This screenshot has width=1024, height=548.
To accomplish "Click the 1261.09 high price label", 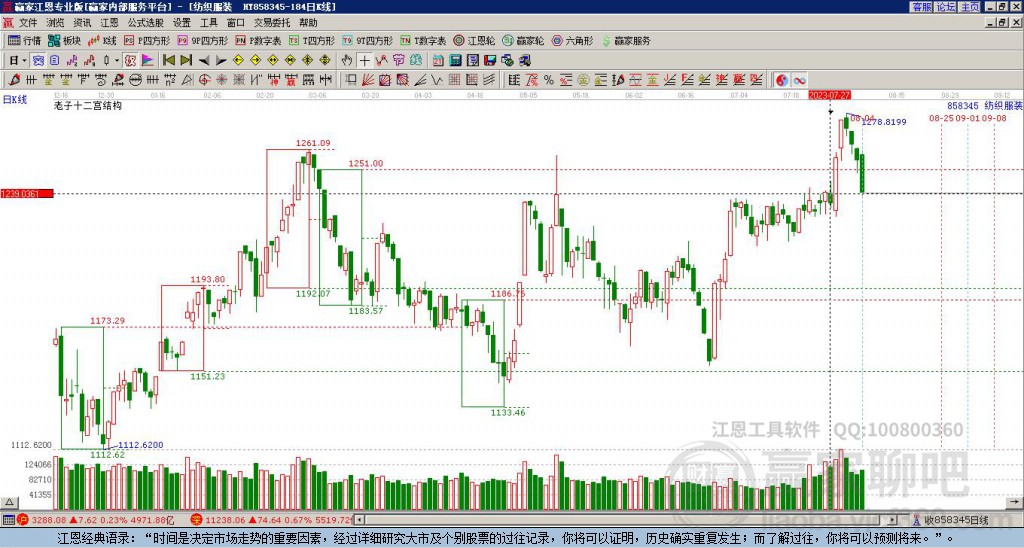I will click(x=313, y=144).
